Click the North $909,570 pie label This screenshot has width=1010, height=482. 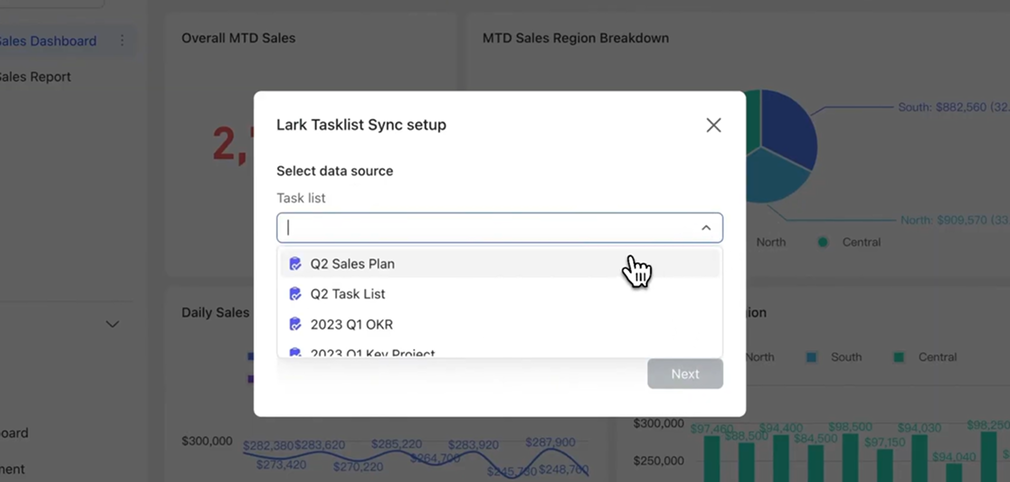click(955, 220)
